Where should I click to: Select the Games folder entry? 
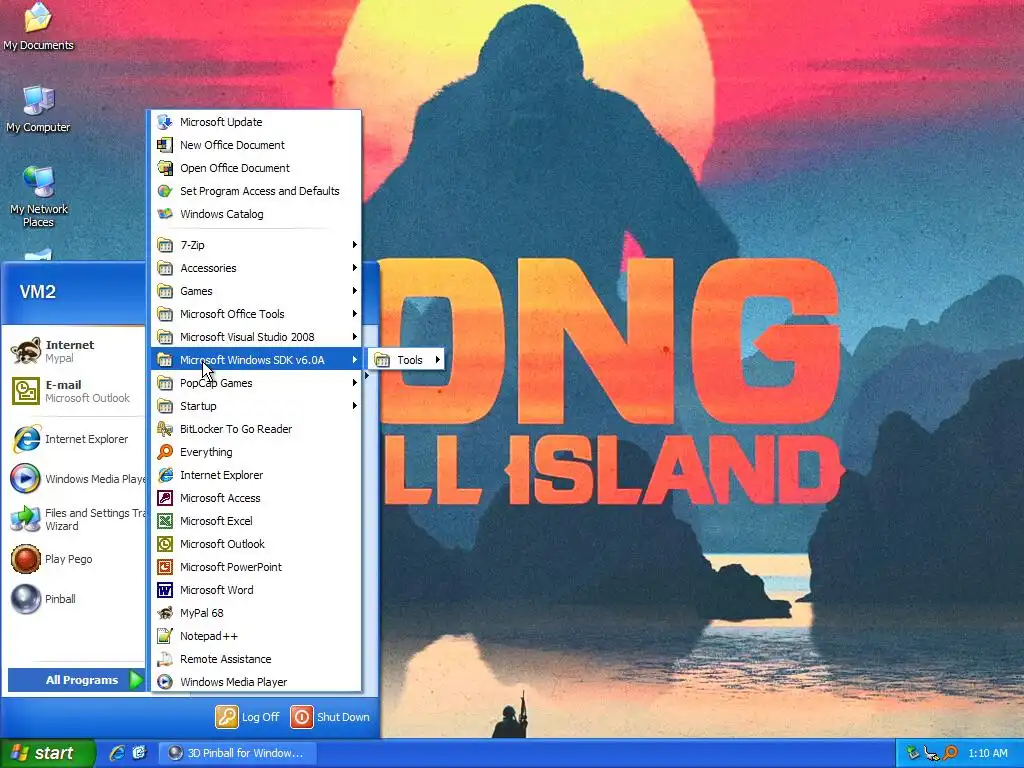click(x=256, y=291)
